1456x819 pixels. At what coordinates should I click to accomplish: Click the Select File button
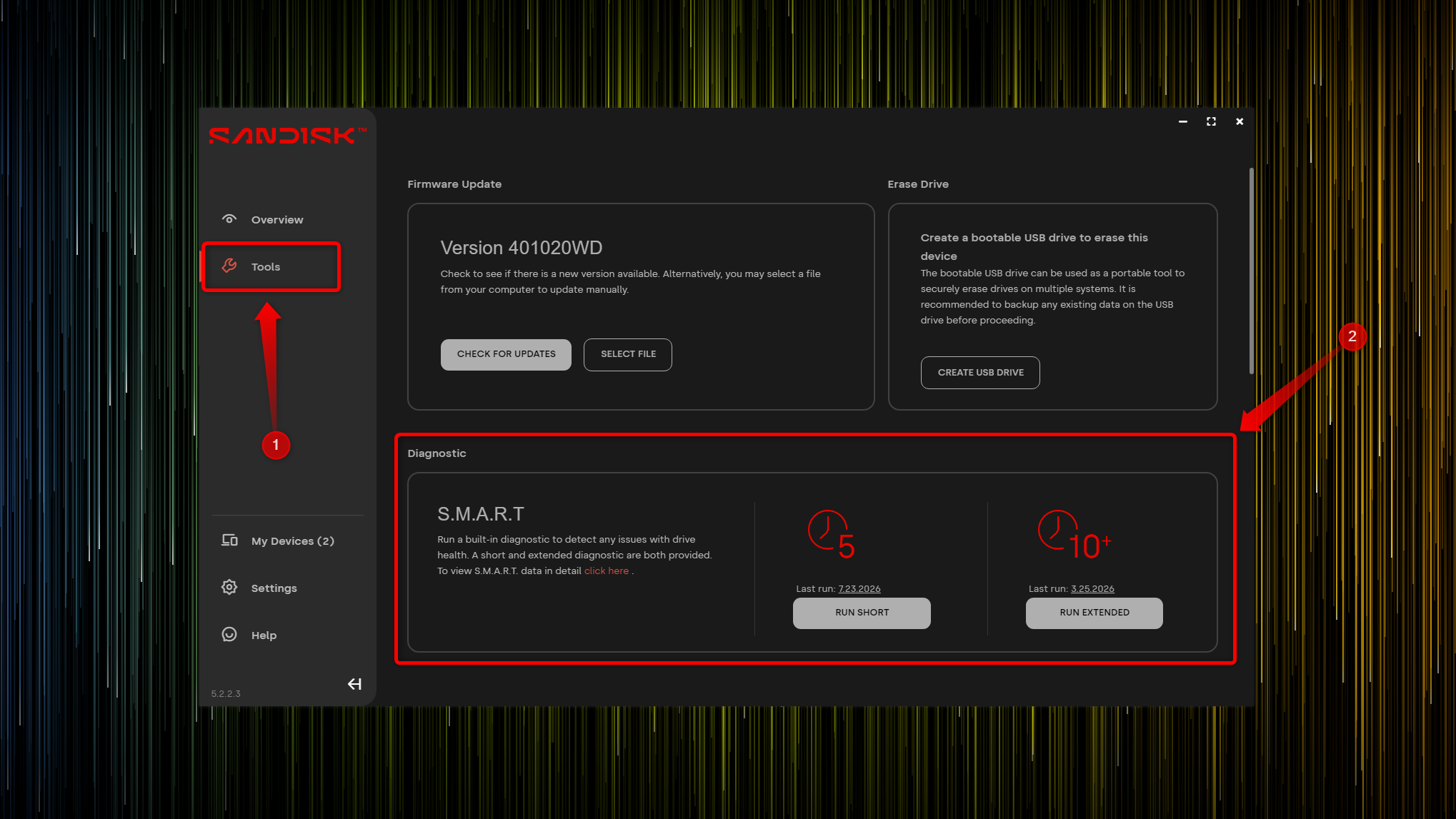(x=628, y=355)
